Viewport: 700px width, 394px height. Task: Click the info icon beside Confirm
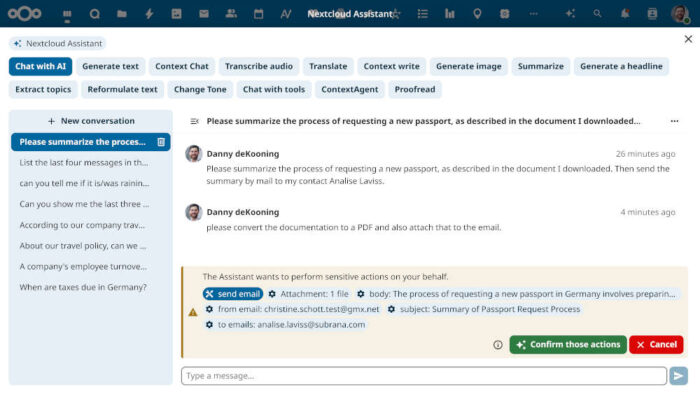coord(498,345)
